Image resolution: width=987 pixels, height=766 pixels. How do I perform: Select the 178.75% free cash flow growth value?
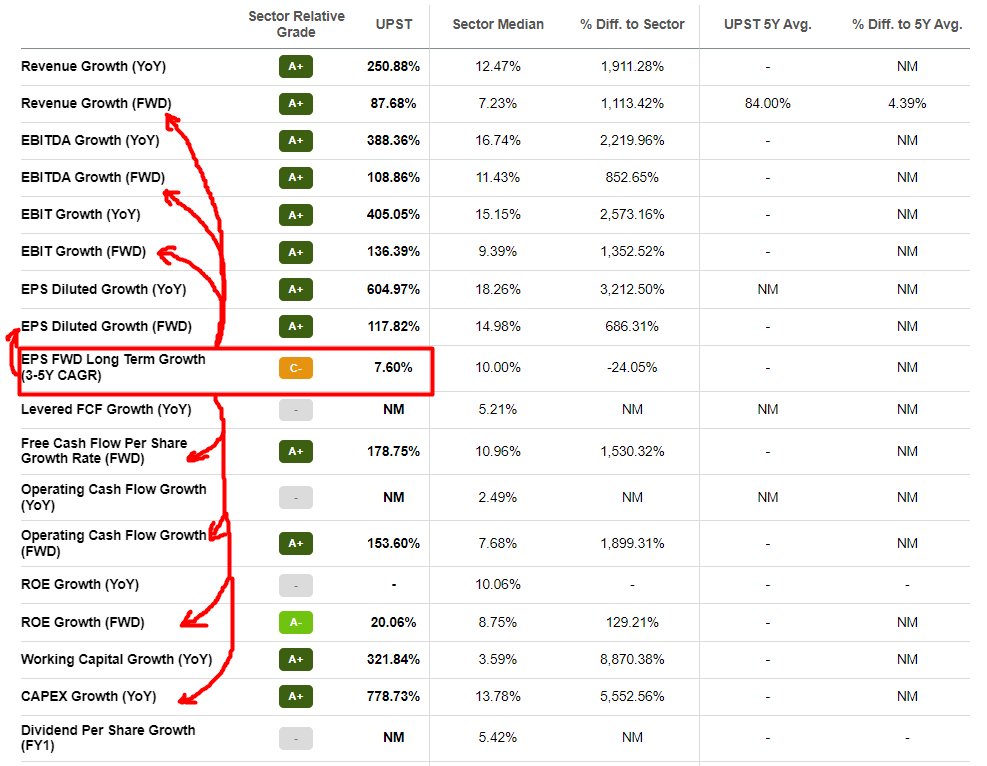[393, 451]
